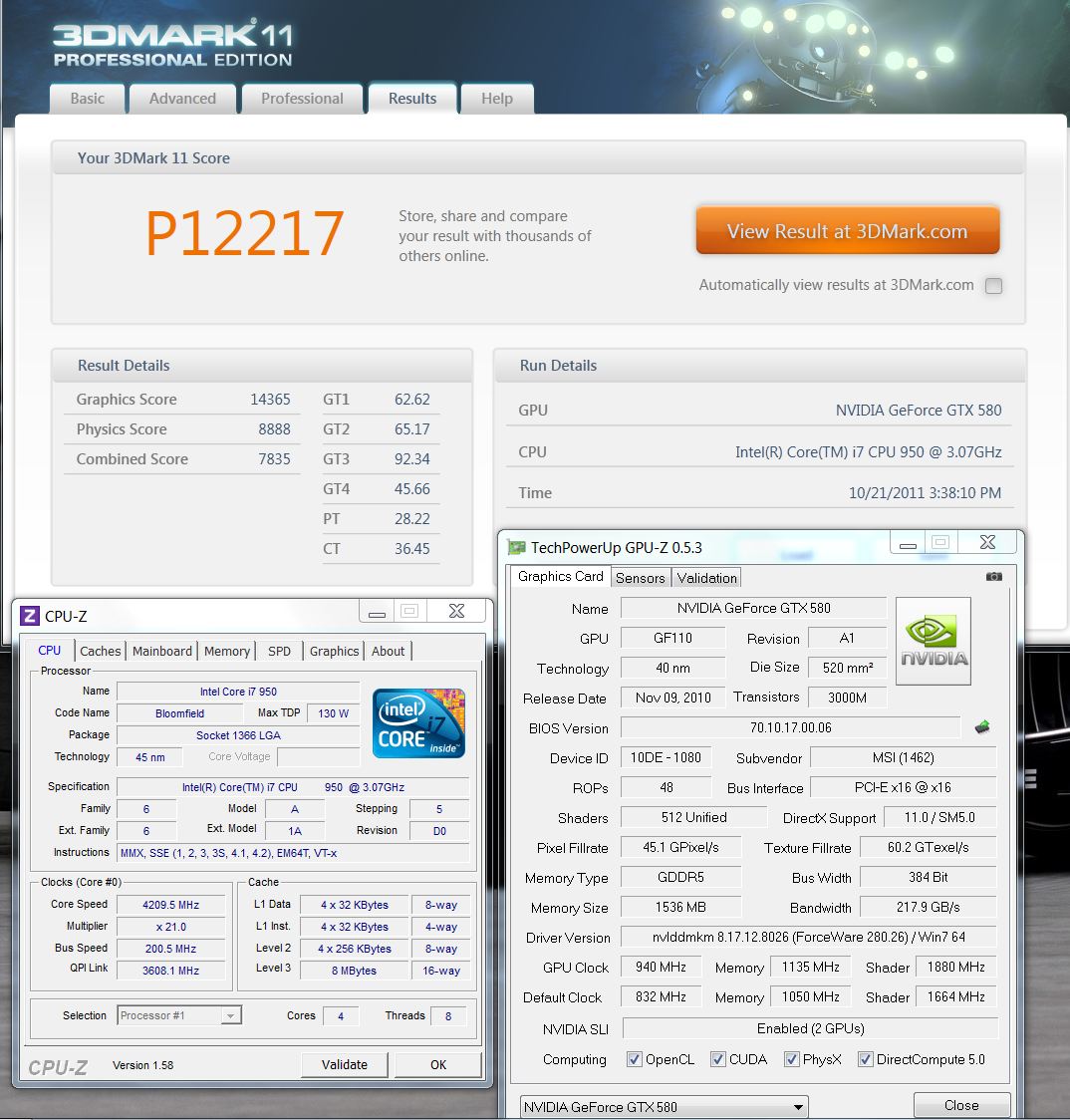The height and width of the screenshot is (1120, 1070).
Task: Click the Package Socket 1366 LGA value
Action: [x=238, y=735]
